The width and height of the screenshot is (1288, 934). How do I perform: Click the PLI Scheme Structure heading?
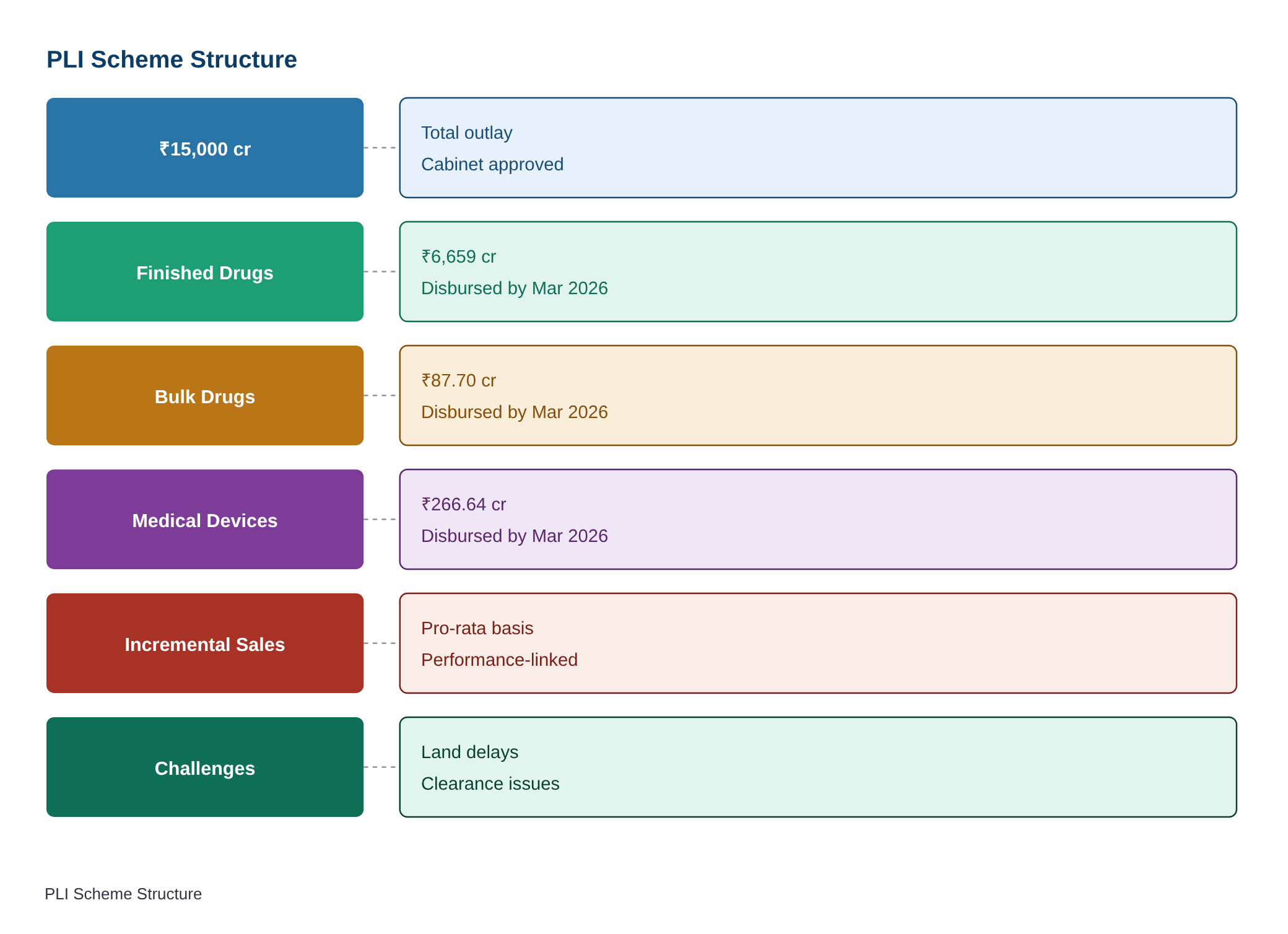(x=172, y=59)
